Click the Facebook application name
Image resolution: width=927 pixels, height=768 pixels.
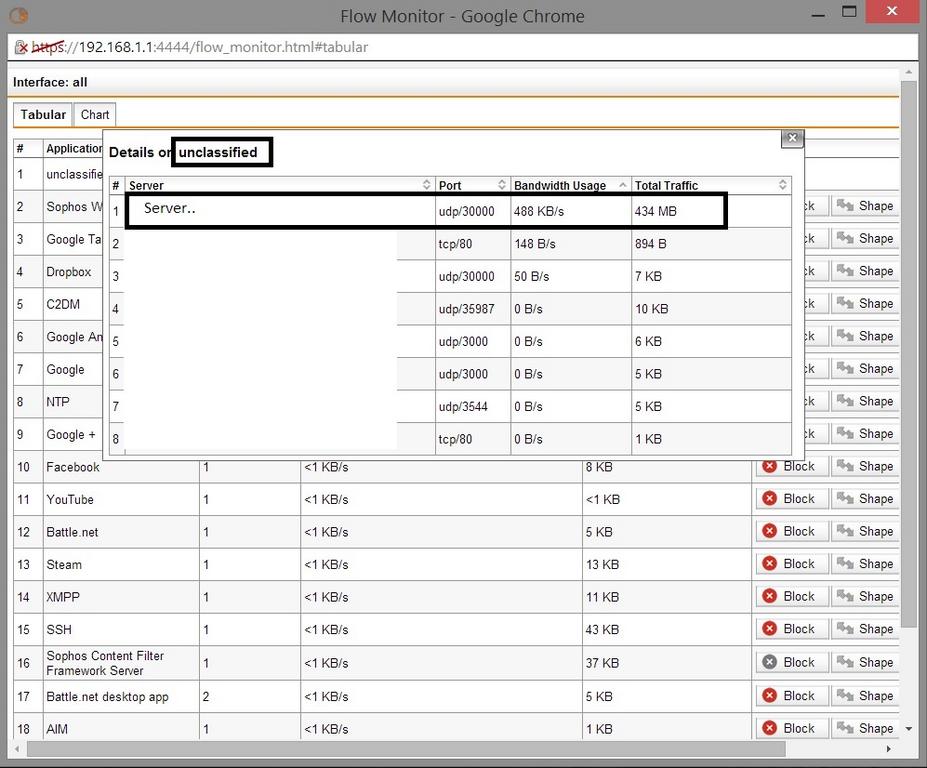tap(73, 467)
